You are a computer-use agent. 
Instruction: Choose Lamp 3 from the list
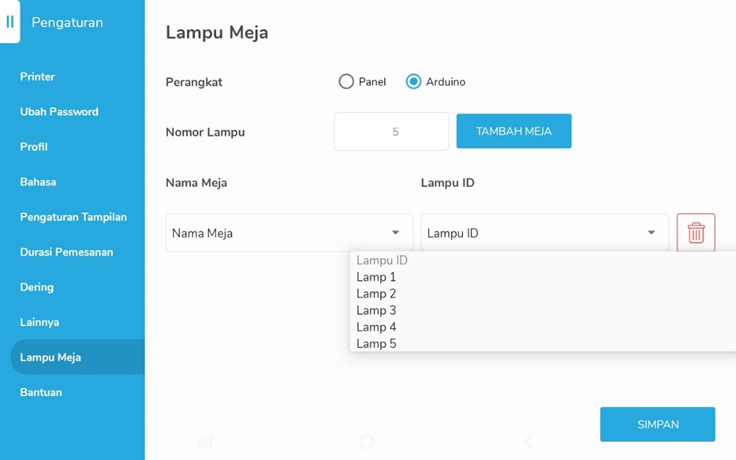(x=376, y=310)
